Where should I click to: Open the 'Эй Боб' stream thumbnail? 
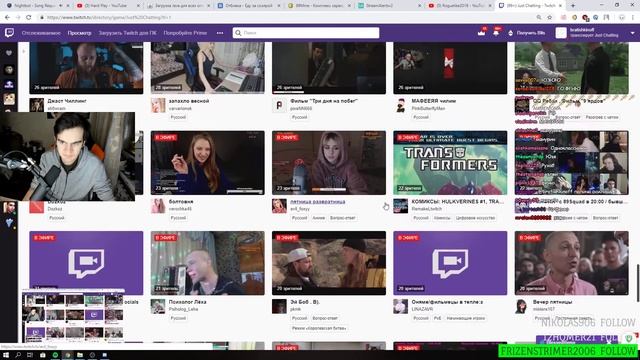(329, 263)
